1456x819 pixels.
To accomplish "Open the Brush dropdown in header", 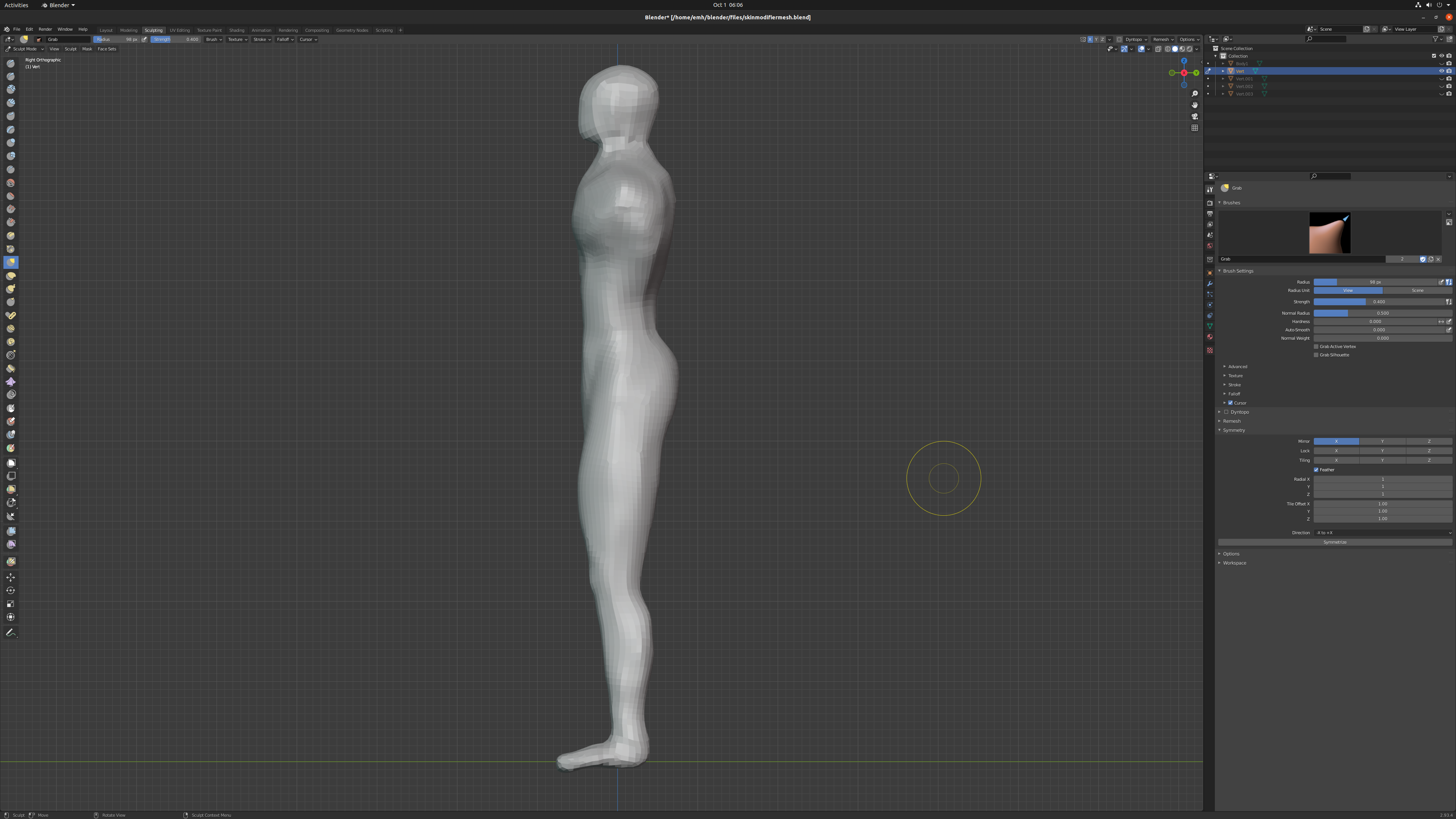I will click(213, 39).
